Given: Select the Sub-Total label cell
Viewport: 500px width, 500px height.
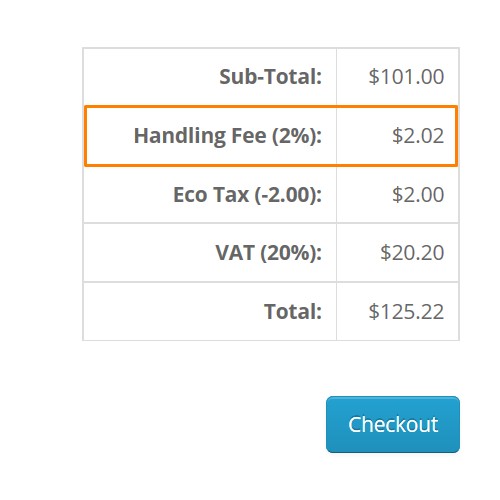Looking at the screenshot, I should 210,77.
